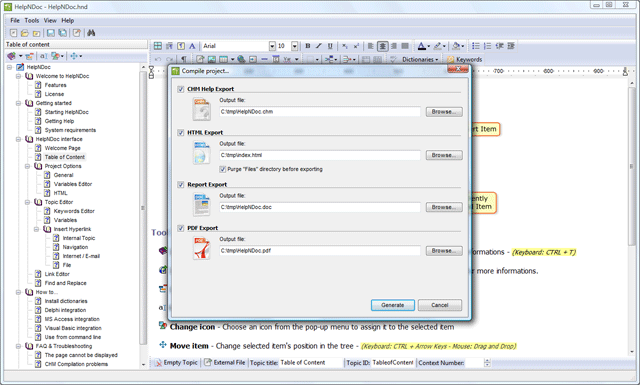Click the font color button

(422, 46)
